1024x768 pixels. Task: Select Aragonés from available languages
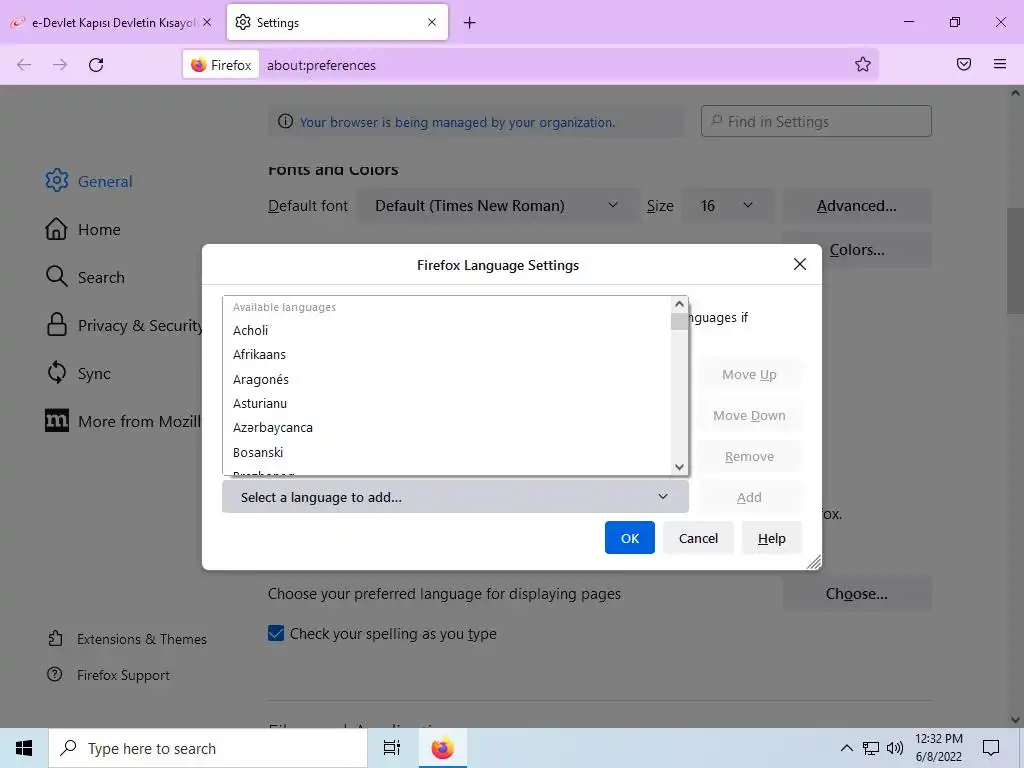tap(447, 379)
